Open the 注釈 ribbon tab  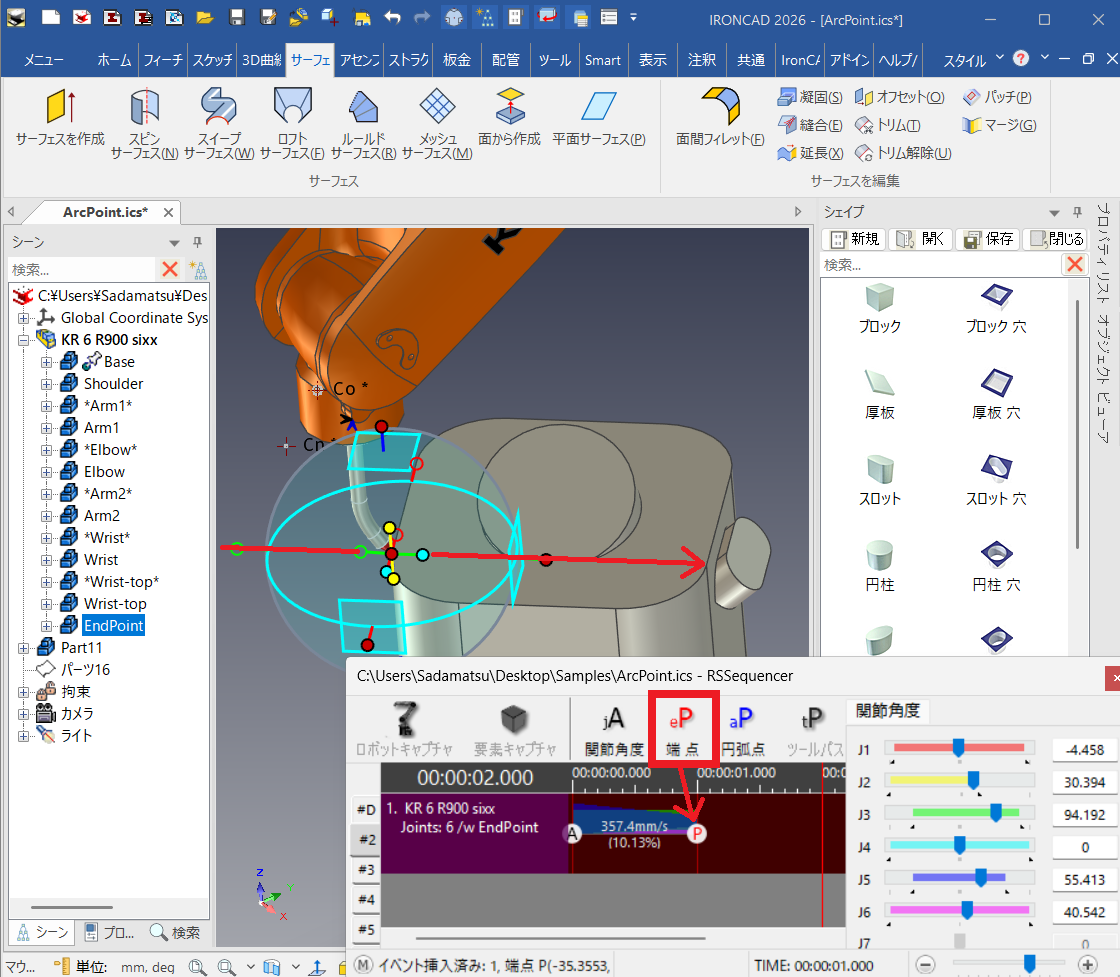701,60
